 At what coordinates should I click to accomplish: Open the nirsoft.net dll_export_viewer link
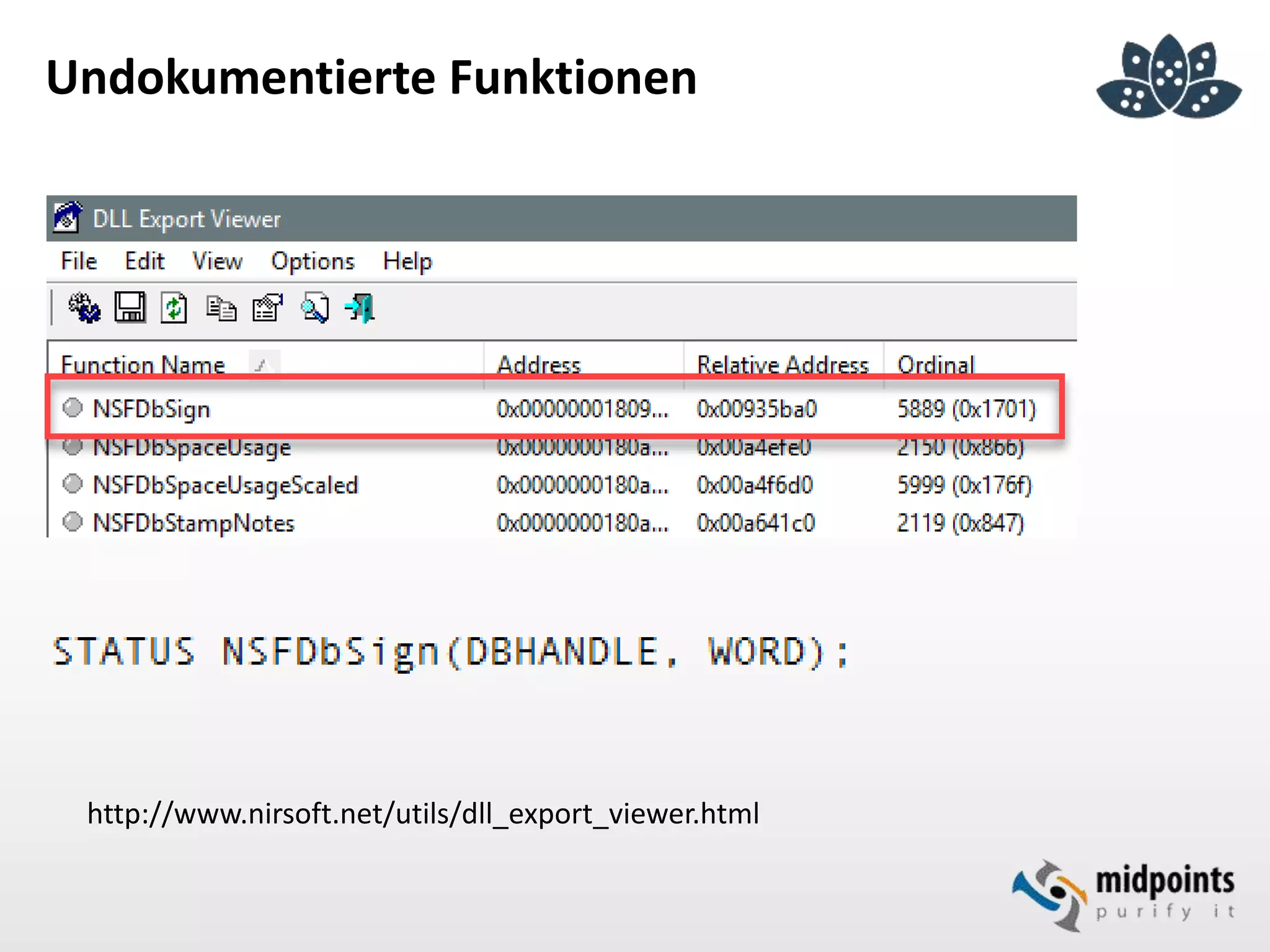423,814
